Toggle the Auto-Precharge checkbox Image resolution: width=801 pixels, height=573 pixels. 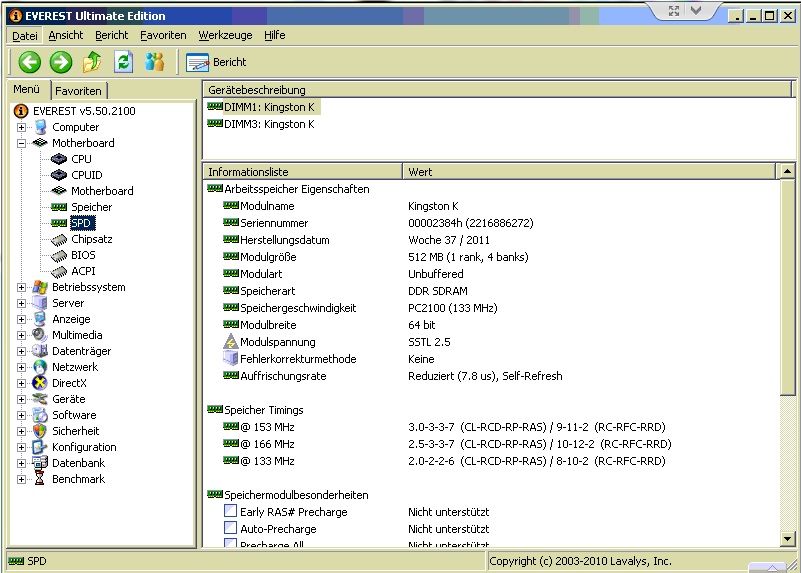(x=230, y=528)
